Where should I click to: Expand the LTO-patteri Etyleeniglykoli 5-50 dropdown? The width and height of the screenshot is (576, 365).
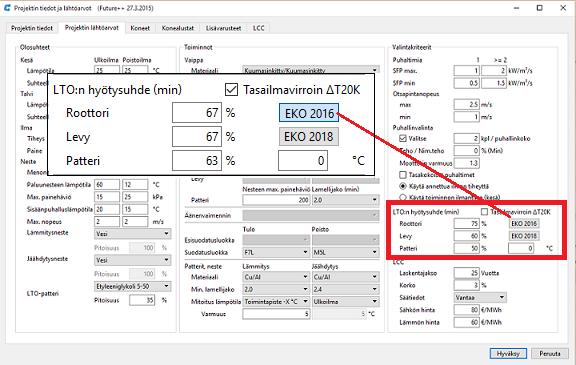tap(132, 286)
